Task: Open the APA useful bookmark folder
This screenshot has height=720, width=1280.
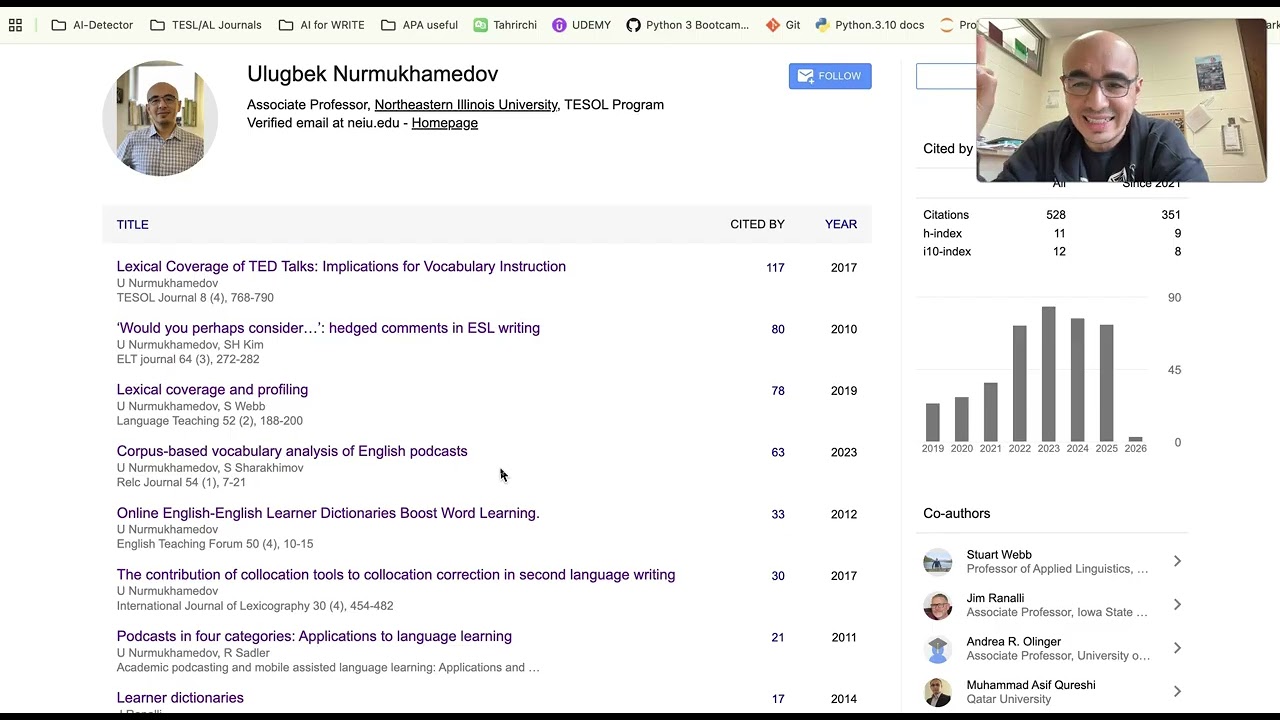Action: (420, 25)
